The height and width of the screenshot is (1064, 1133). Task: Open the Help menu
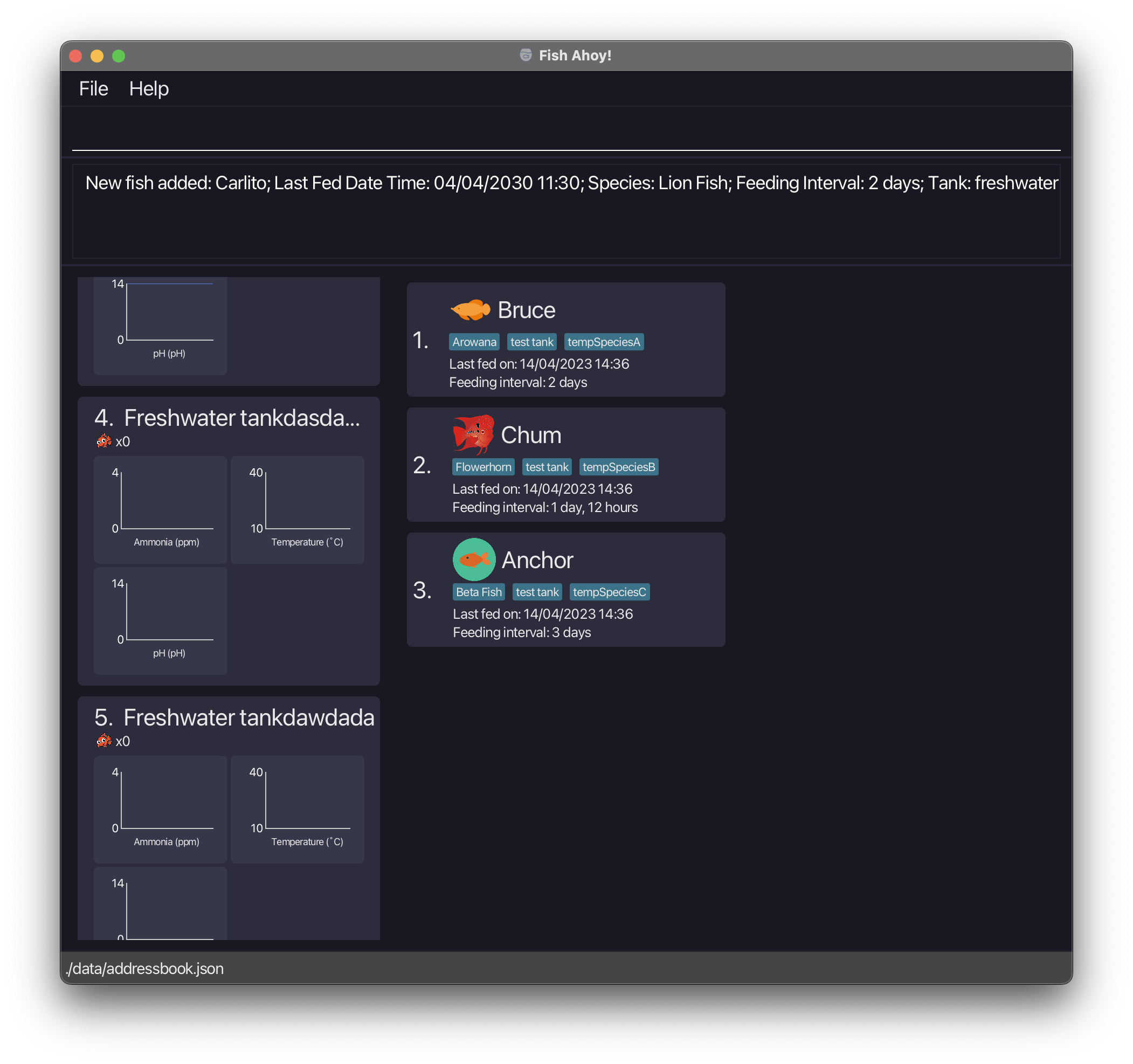click(149, 89)
